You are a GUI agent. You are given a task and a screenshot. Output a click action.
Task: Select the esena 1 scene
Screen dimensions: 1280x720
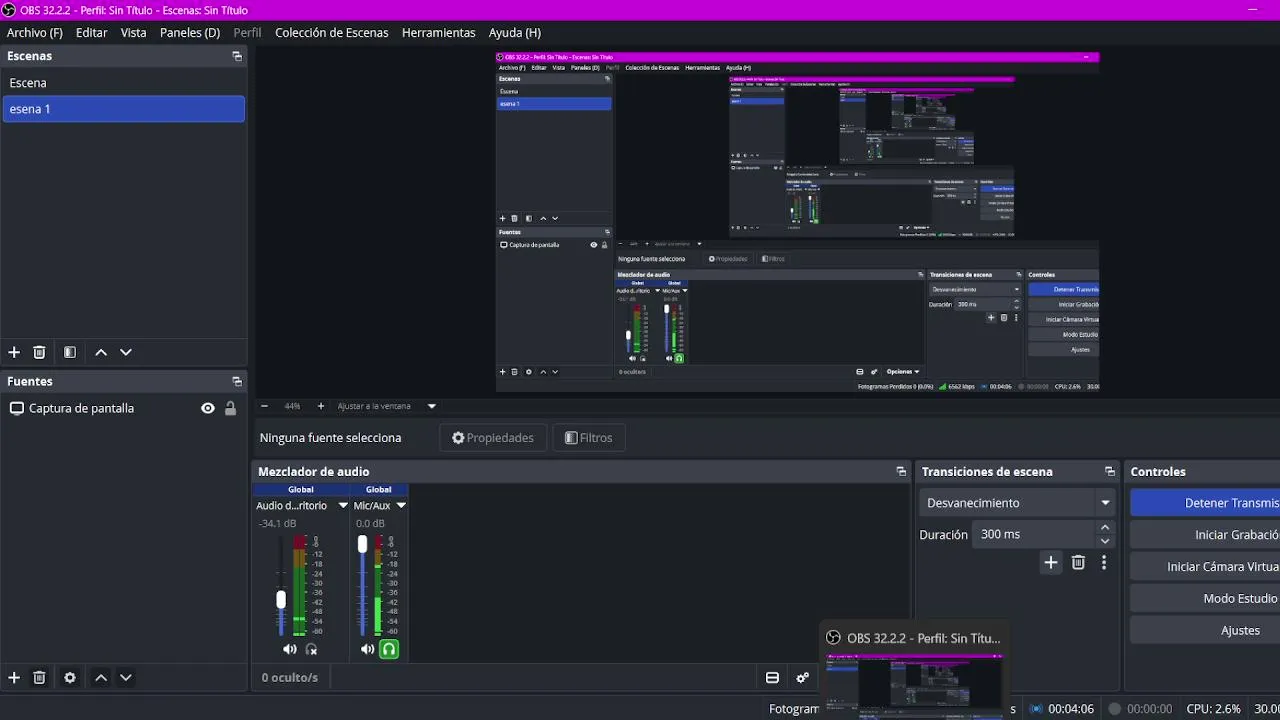[x=124, y=109]
